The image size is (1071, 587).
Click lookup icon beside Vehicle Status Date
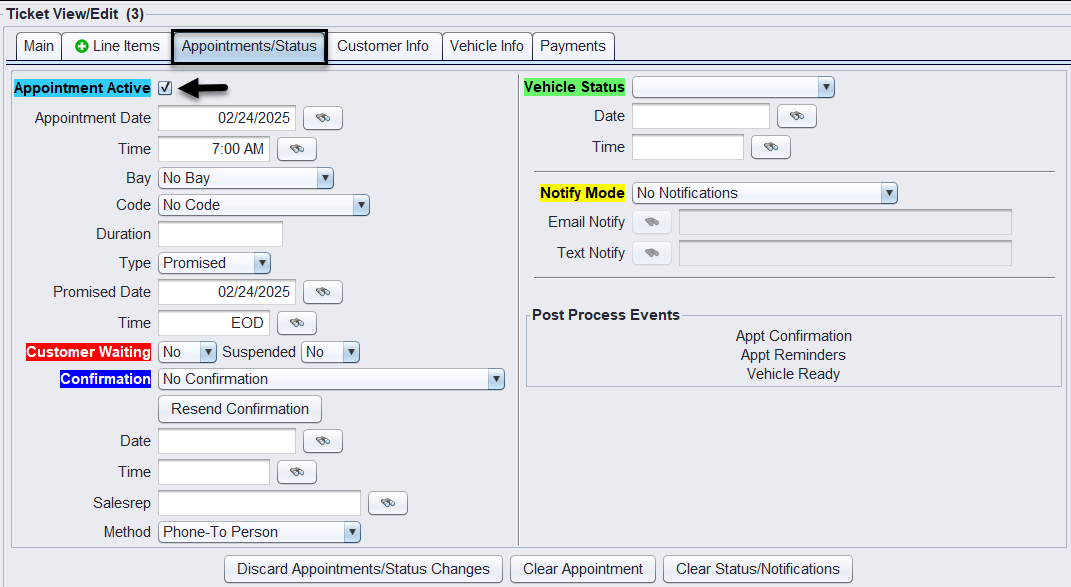tap(796, 116)
